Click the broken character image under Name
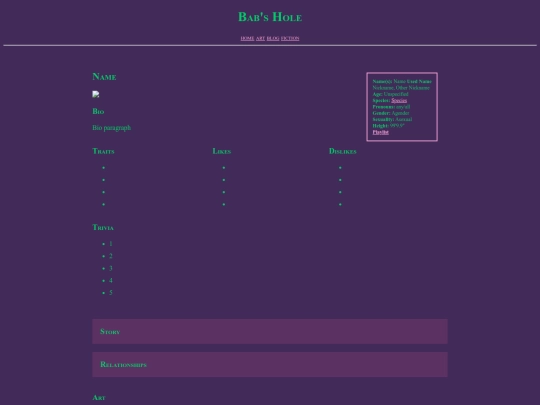The width and height of the screenshot is (540, 405). click(x=96, y=94)
